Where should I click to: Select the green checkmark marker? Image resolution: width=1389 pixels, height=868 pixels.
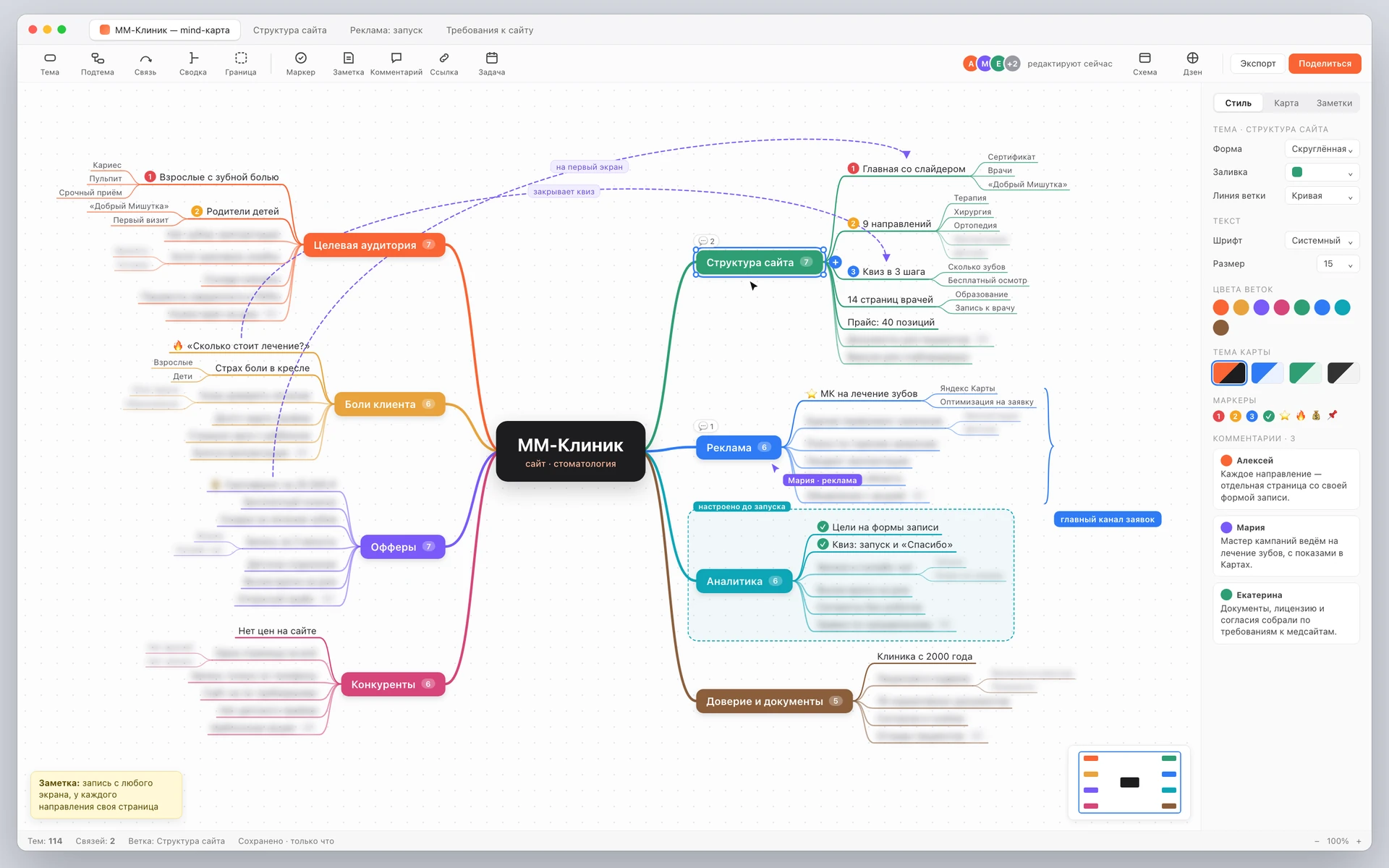1269,416
